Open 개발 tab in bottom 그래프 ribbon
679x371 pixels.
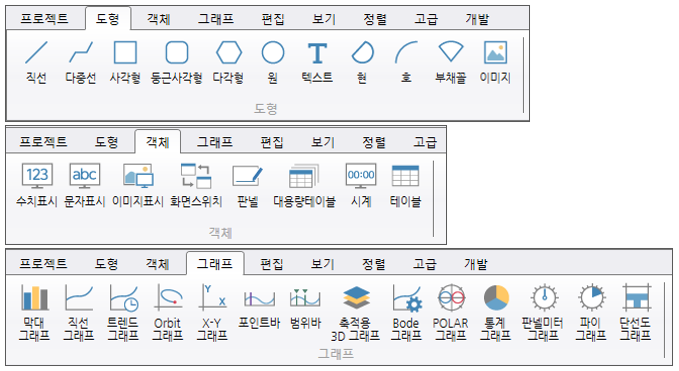[476, 264]
